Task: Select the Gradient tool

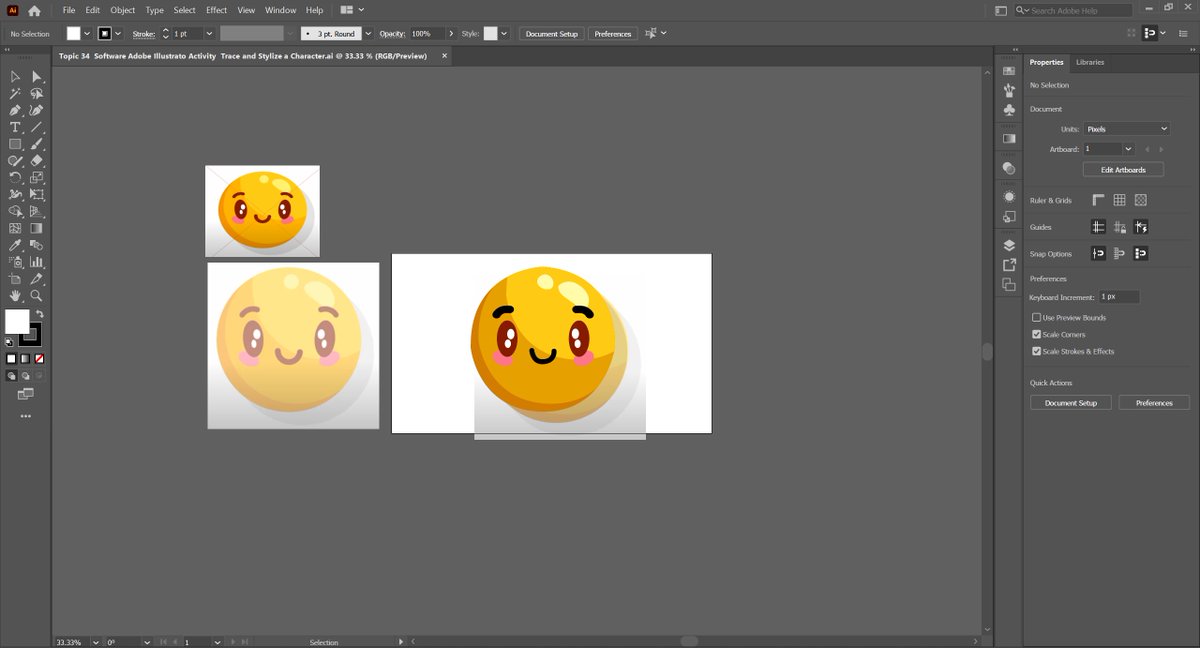Action: (37, 229)
